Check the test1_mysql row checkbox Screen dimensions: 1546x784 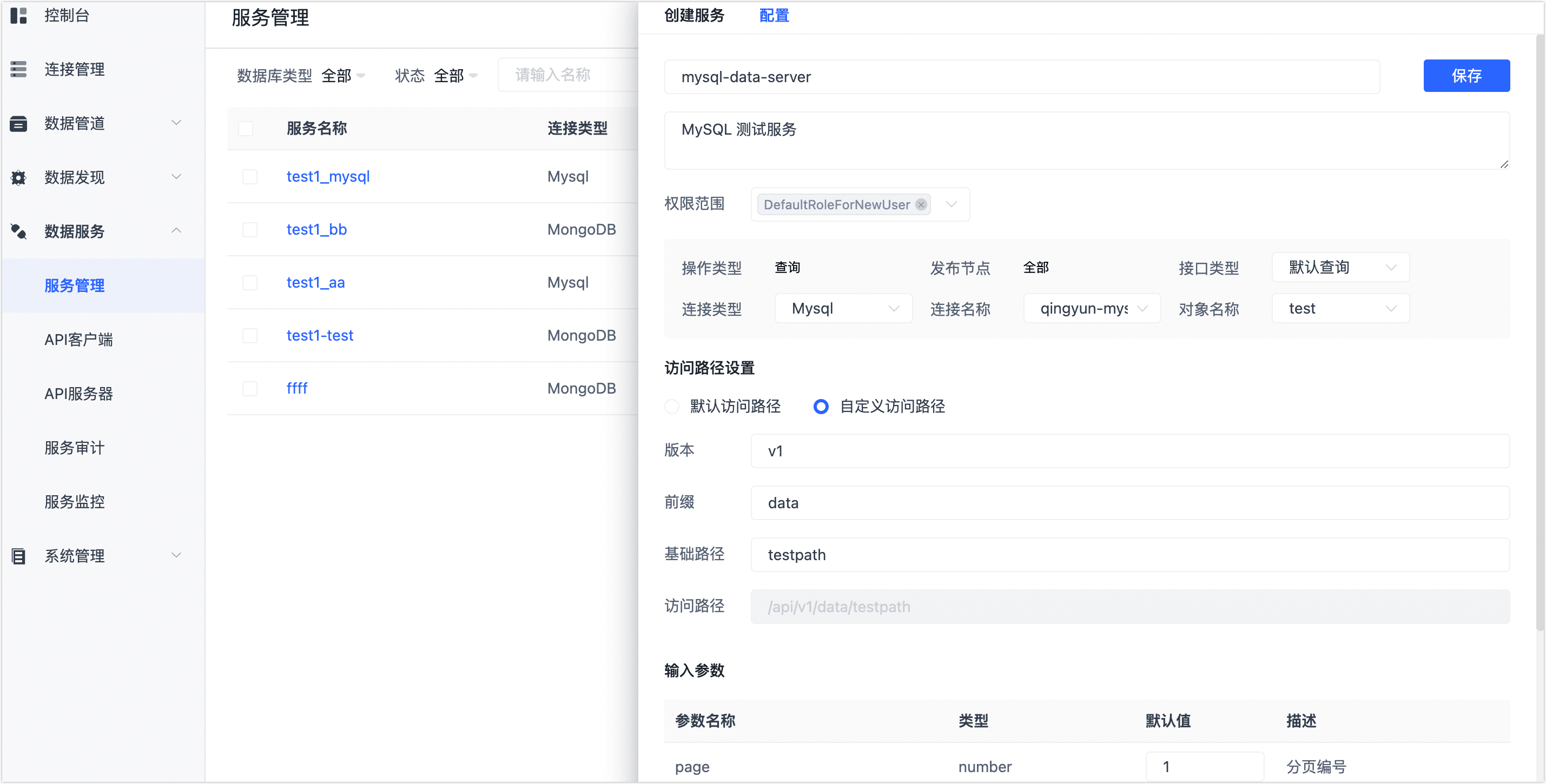coord(250,176)
